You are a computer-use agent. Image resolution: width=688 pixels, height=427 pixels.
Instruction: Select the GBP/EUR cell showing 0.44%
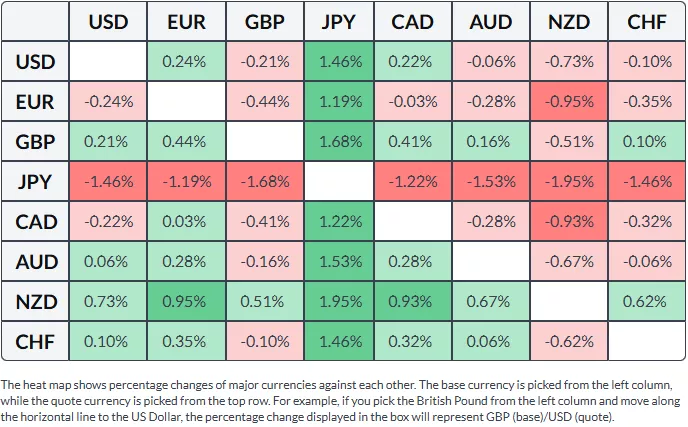click(187, 141)
